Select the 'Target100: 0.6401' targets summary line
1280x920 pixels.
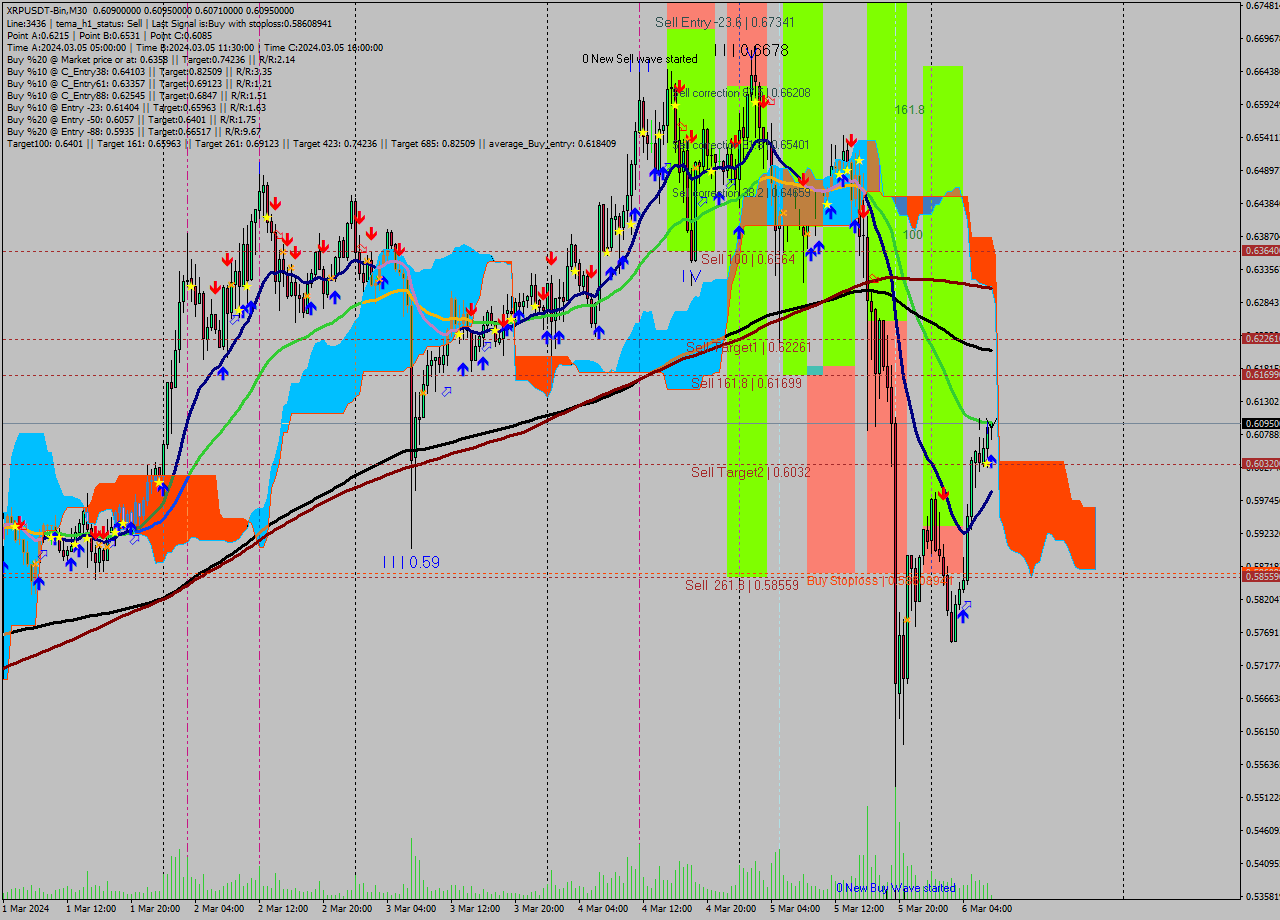tap(311, 143)
